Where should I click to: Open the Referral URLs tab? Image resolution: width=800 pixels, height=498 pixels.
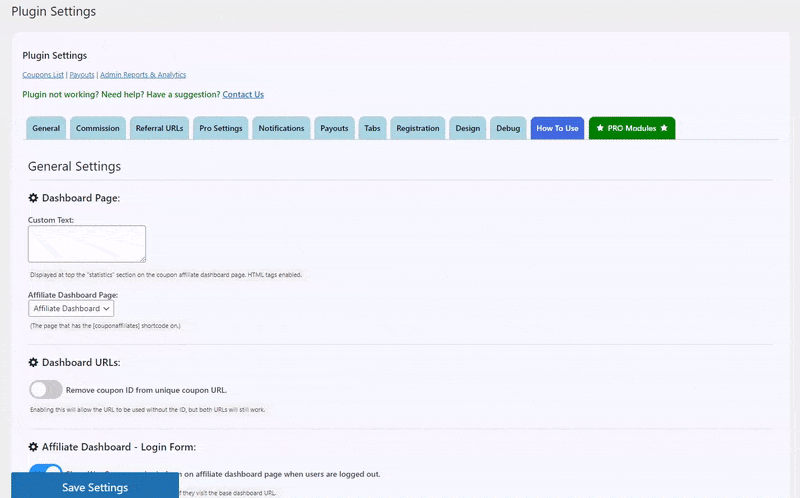click(x=159, y=128)
